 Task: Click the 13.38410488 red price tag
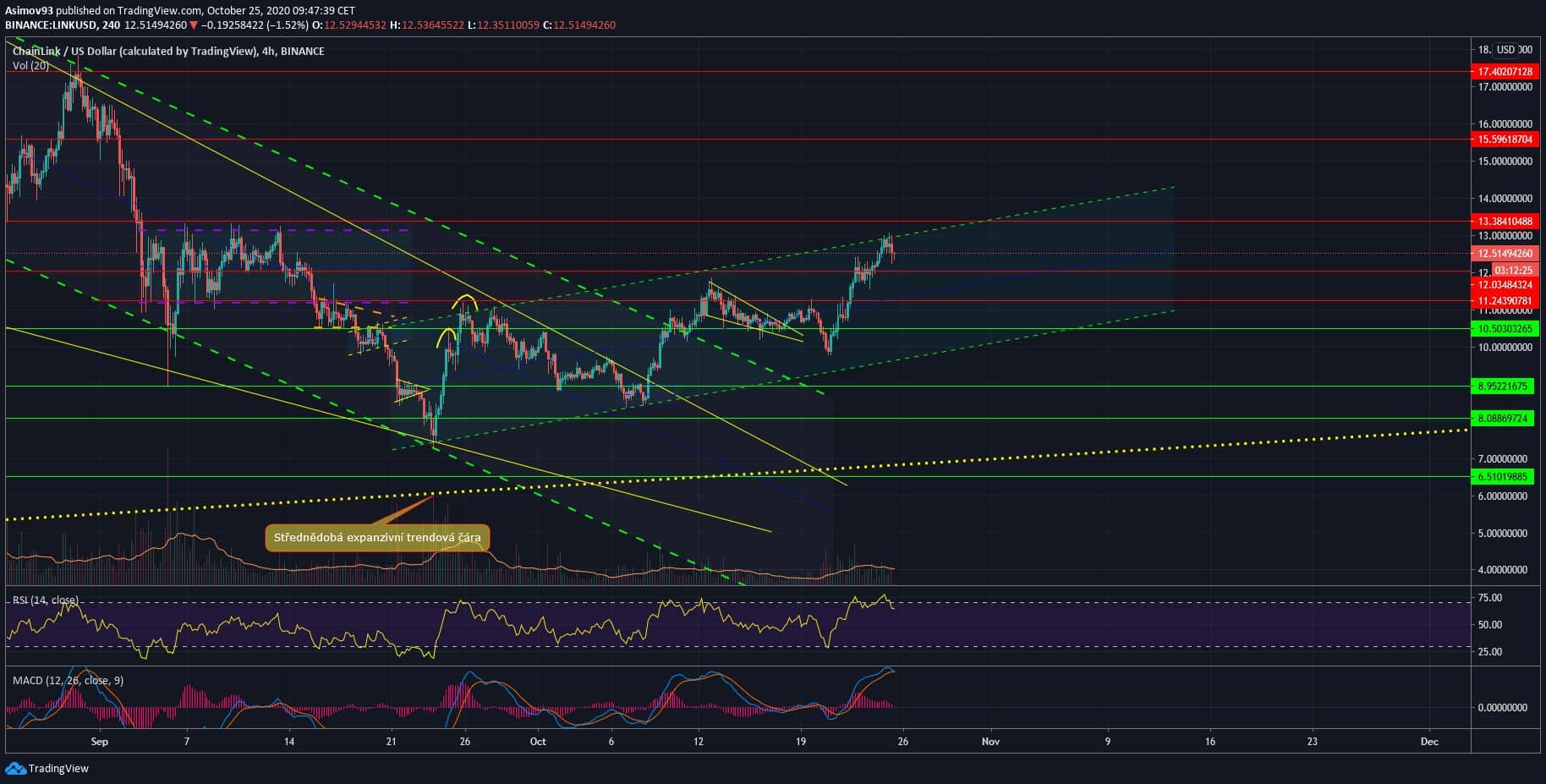[1504, 222]
